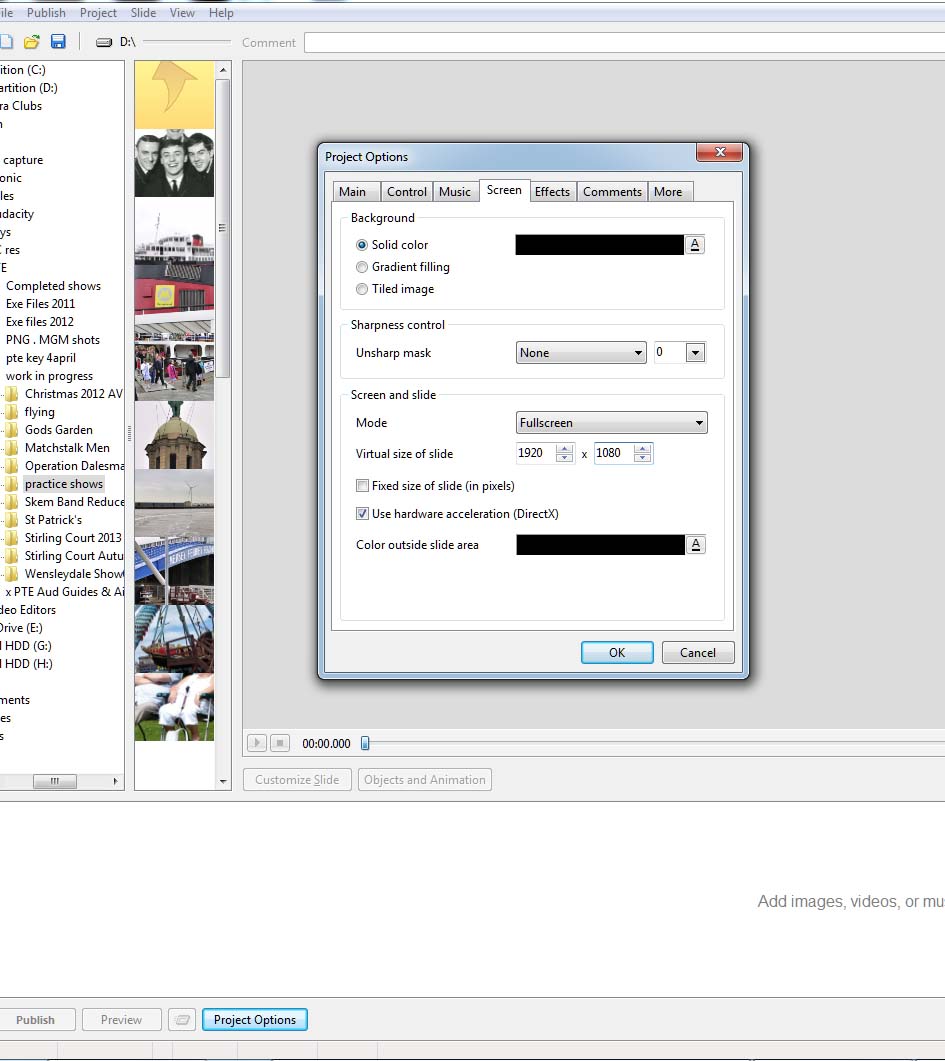Click OK in Project Options dialog
Screen dimensions: 945x1061
(x=617, y=653)
